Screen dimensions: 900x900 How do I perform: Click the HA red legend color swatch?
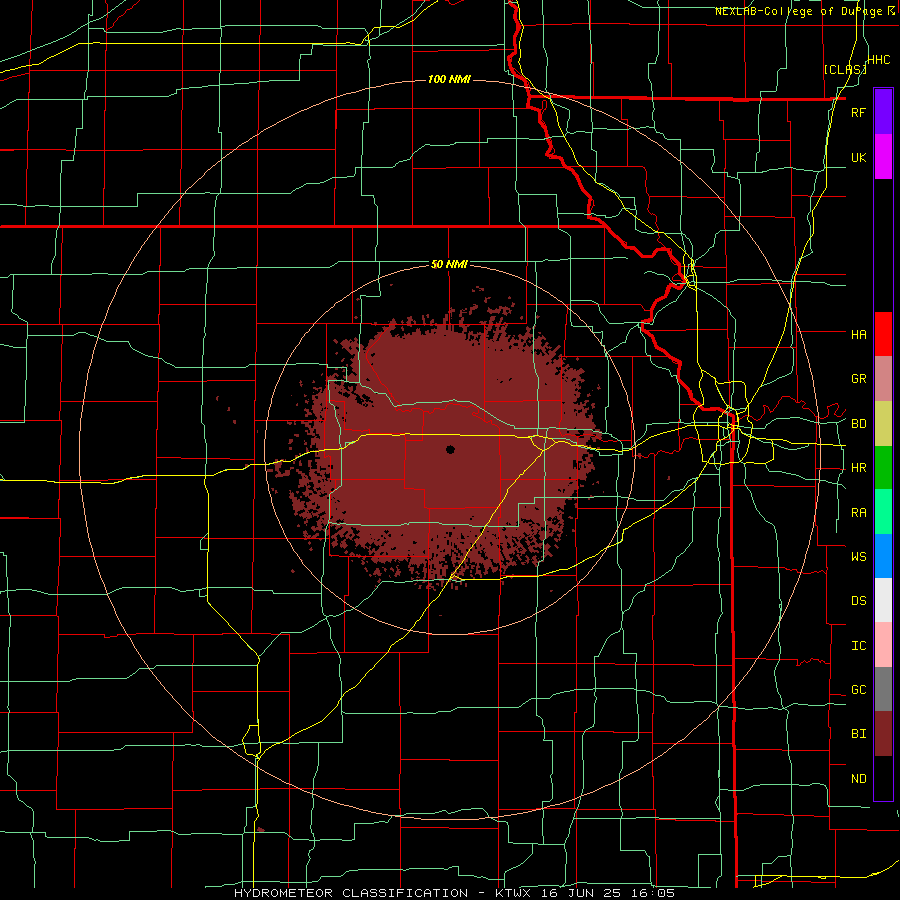(883, 334)
